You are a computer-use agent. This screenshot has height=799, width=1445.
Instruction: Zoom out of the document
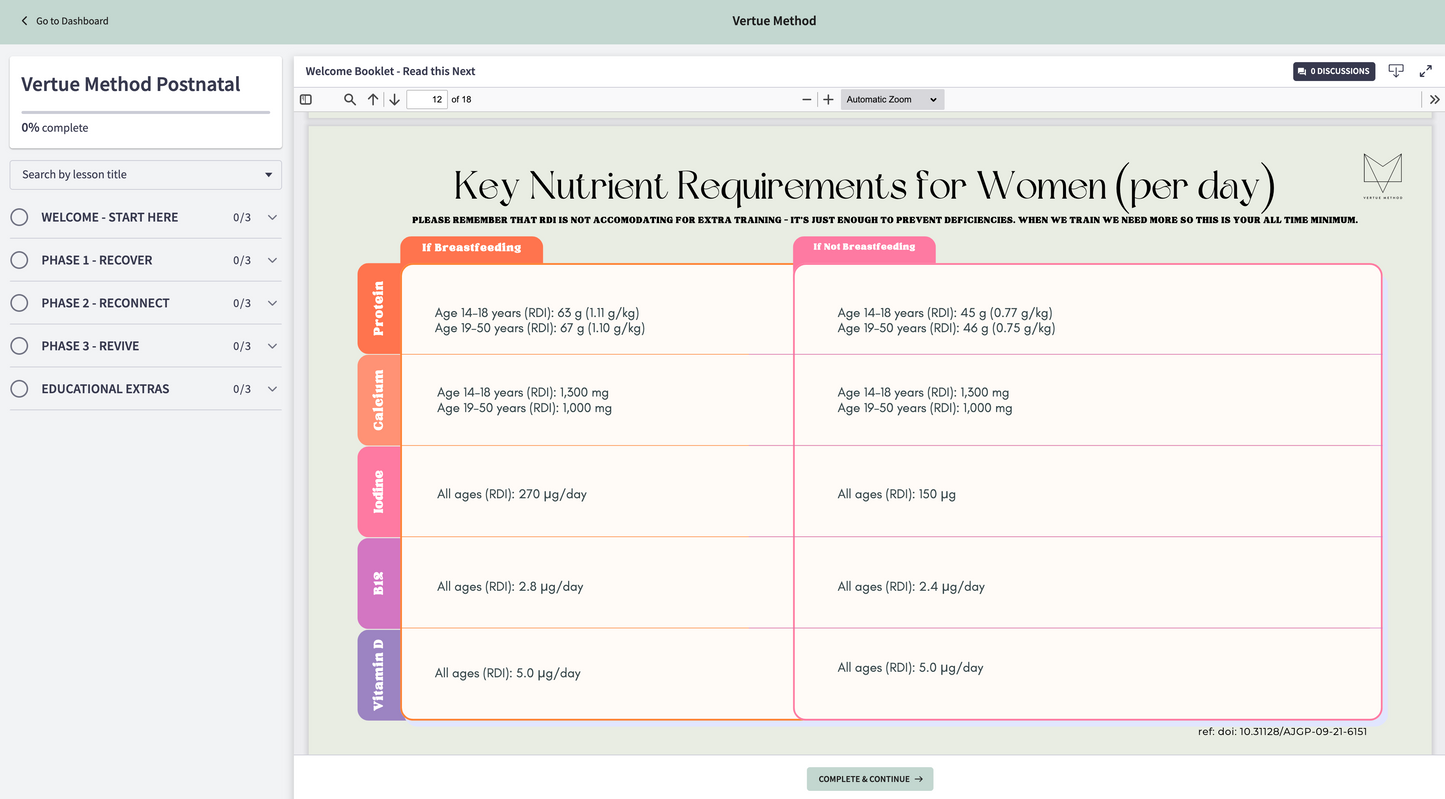[806, 99]
